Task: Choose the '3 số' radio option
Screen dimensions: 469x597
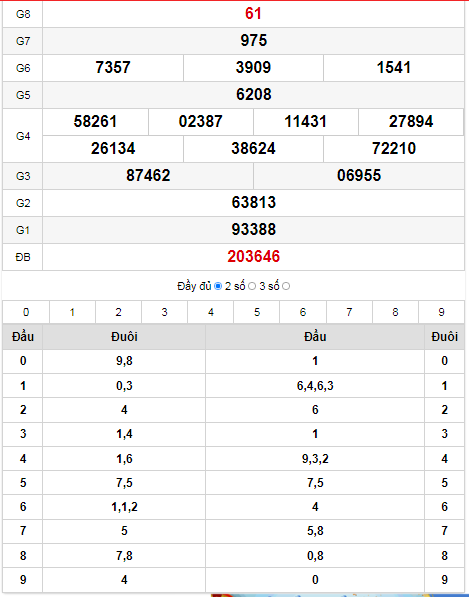Action: pyautogui.click(x=286, y=286)
